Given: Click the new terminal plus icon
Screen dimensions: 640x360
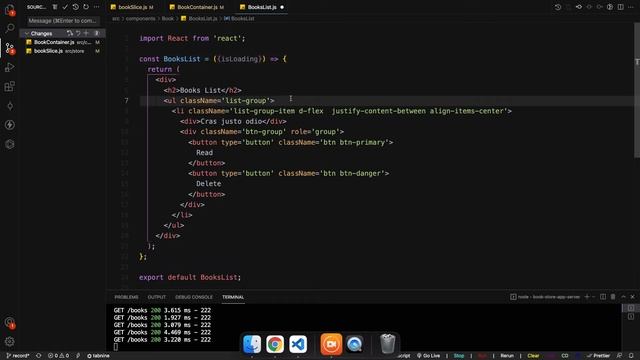Looking at the screenshot, I should click(587, 297).
